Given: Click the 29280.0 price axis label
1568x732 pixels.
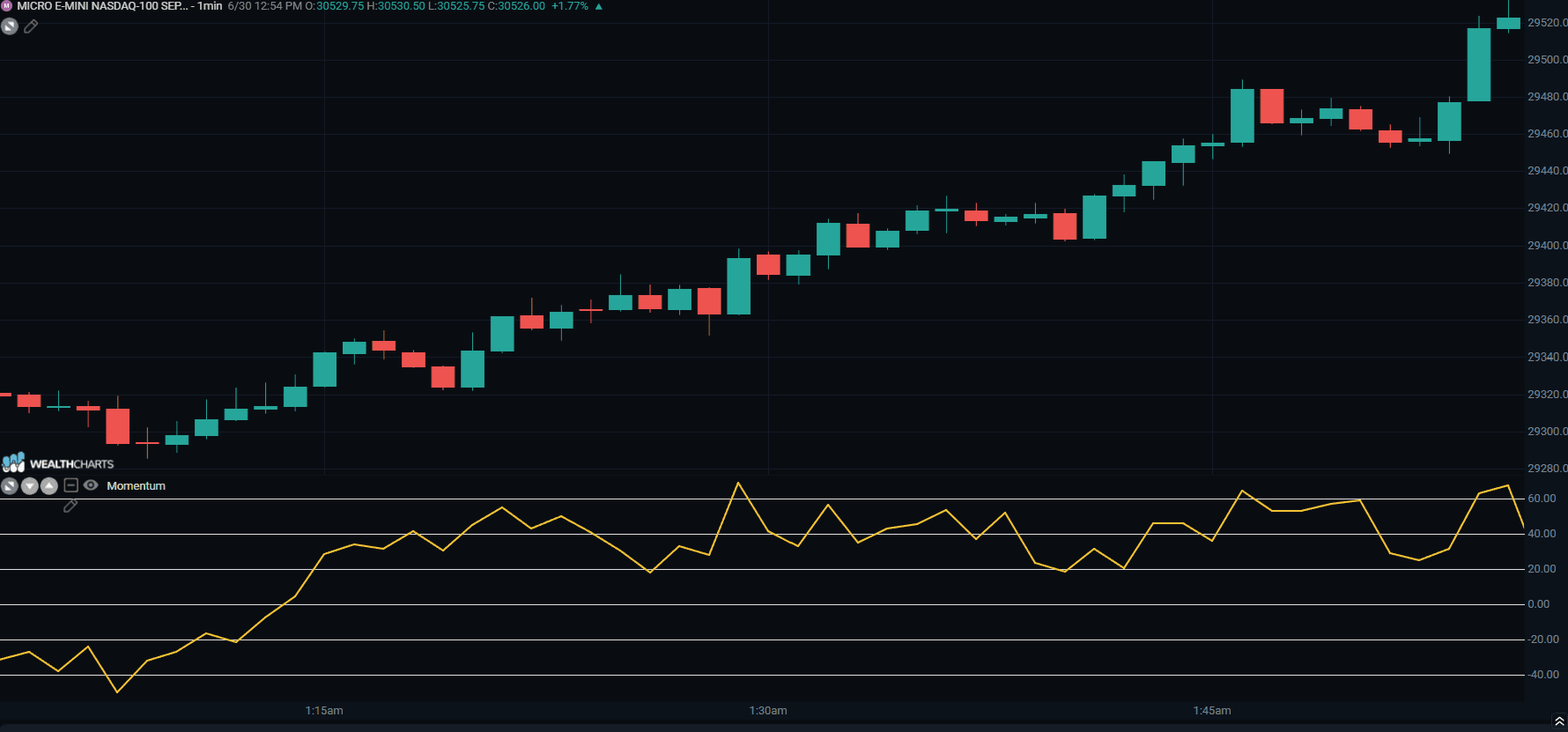Looking at the screenshot, I should coord(1547,469).
